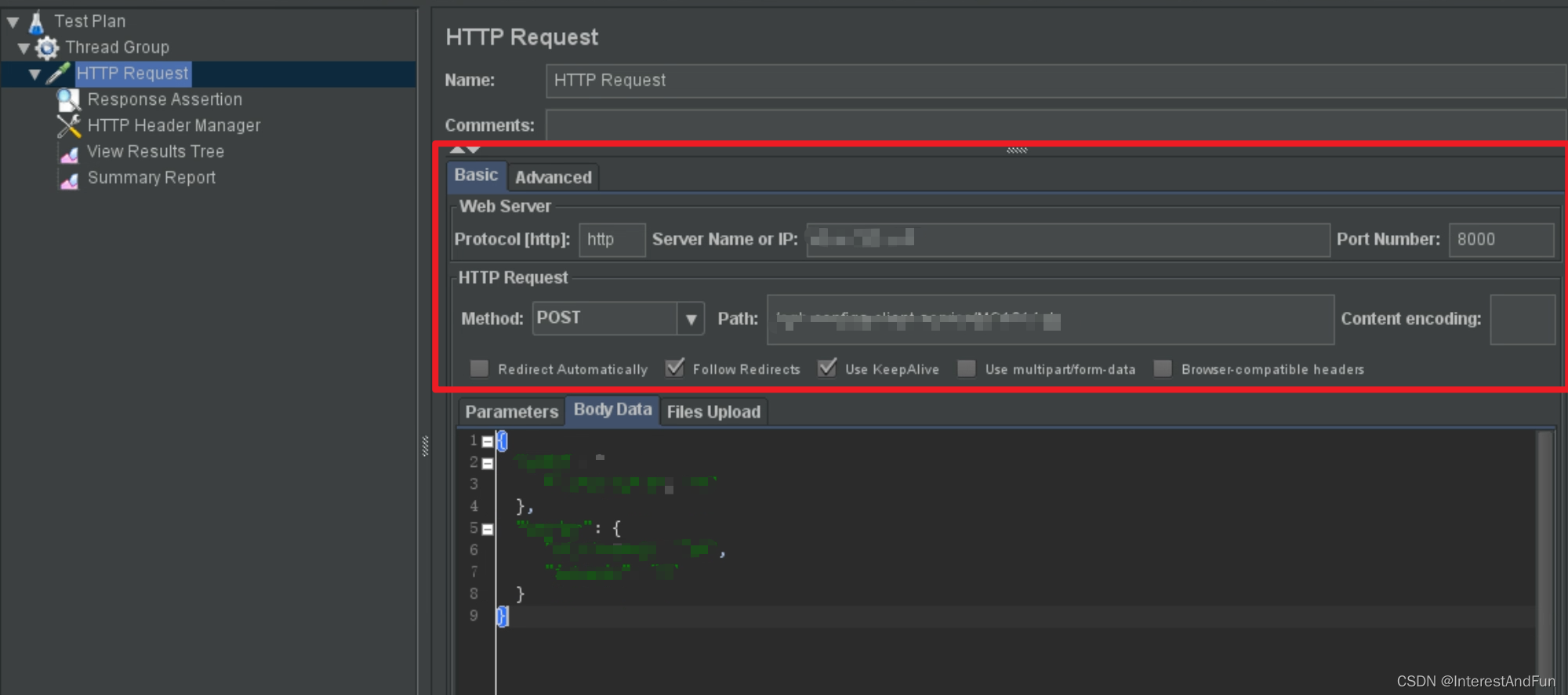Viewport: 1568px width, 695px height.
Task: Select Thread Group in the tree
Action: pyautogui.click(x=118, y=47)
